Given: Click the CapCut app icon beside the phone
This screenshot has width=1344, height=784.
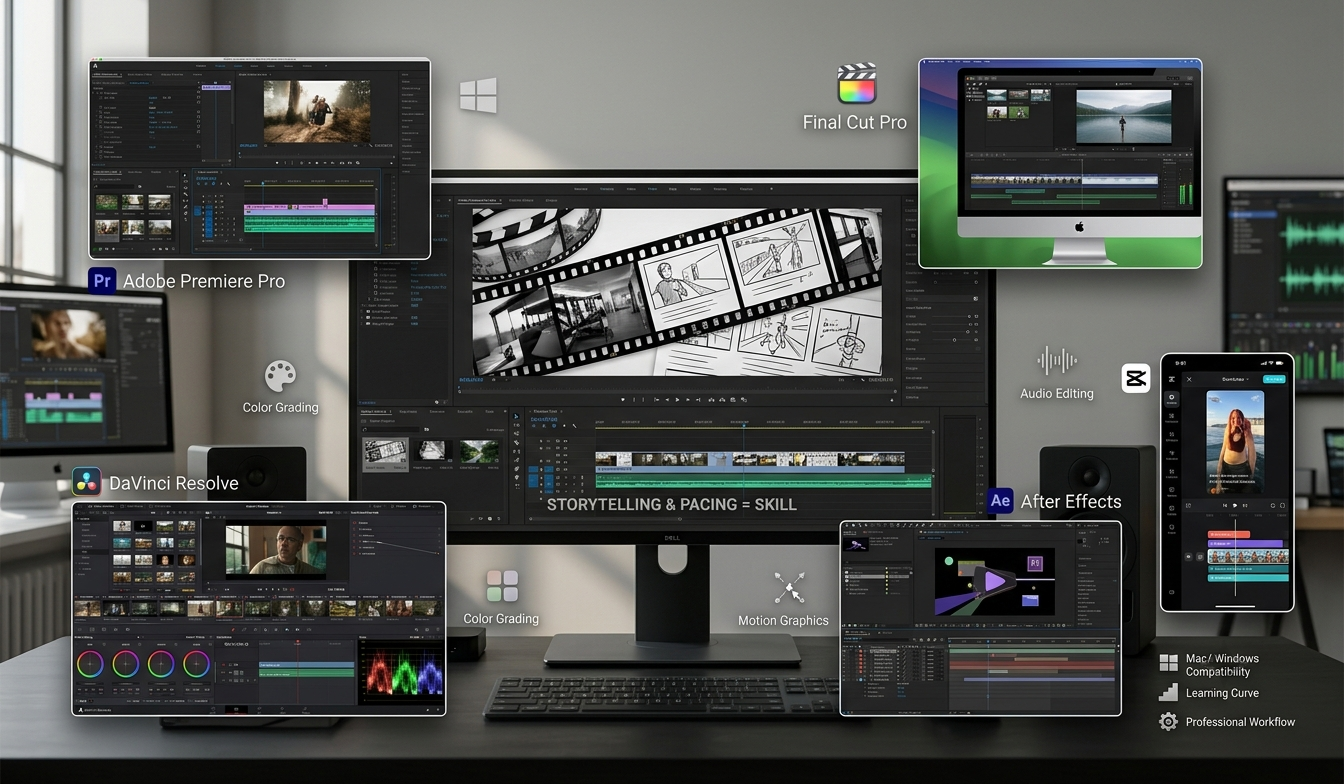Looking at the screenshot, I should [1136, 378].
